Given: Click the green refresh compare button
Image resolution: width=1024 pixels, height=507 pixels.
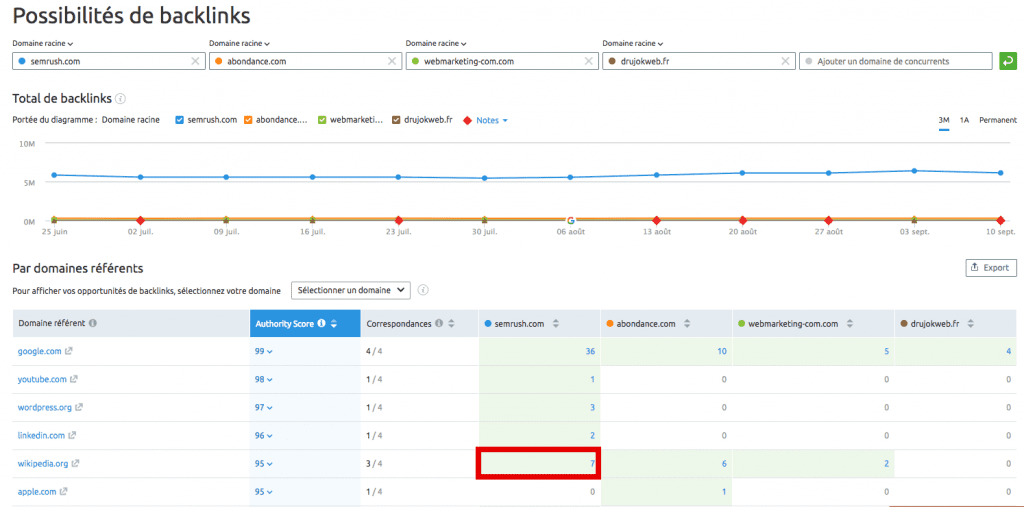Looking at the screenshot, I should pos(1008,61).
